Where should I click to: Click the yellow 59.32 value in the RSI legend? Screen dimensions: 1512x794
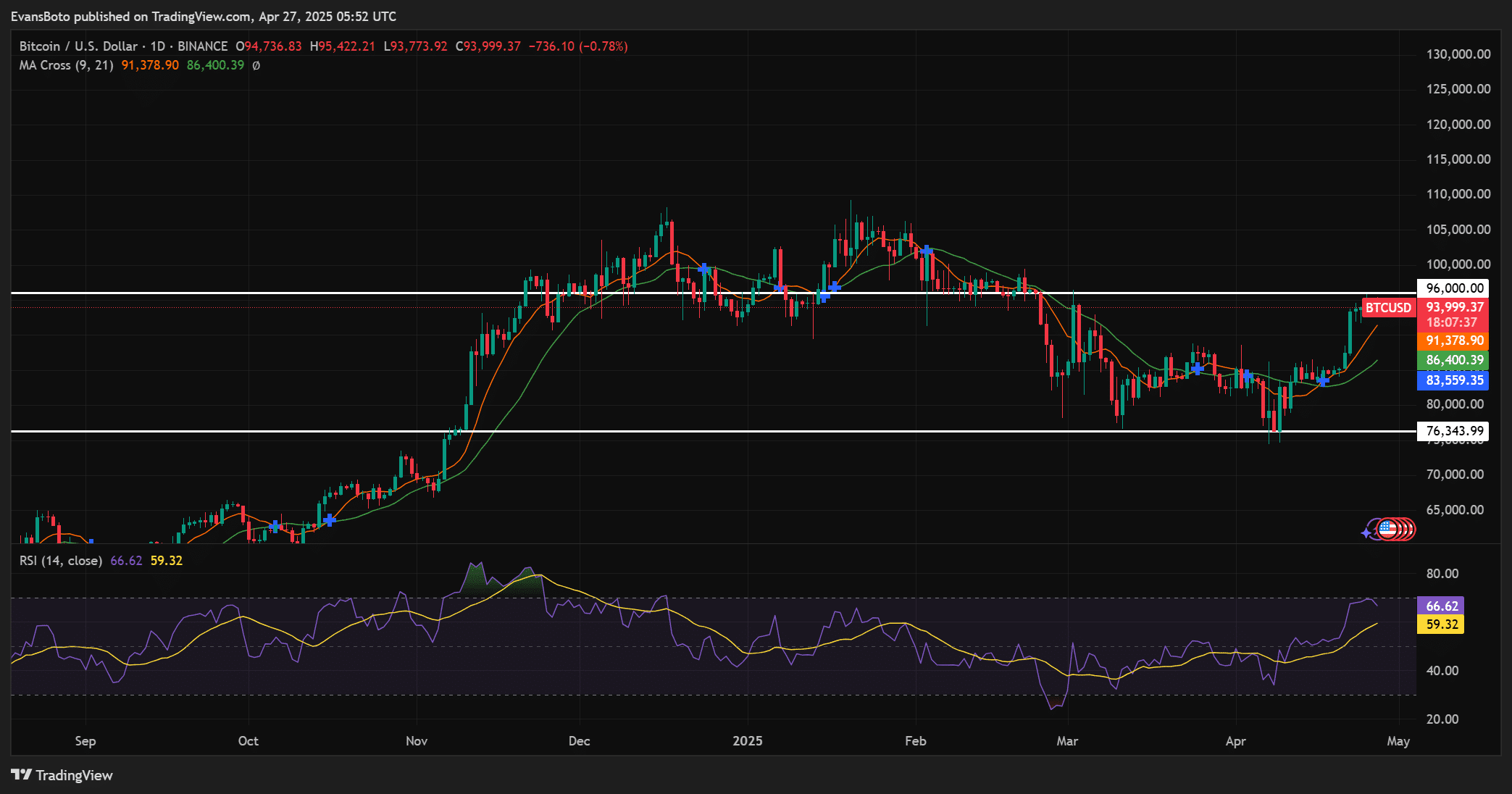coord(167,561)
